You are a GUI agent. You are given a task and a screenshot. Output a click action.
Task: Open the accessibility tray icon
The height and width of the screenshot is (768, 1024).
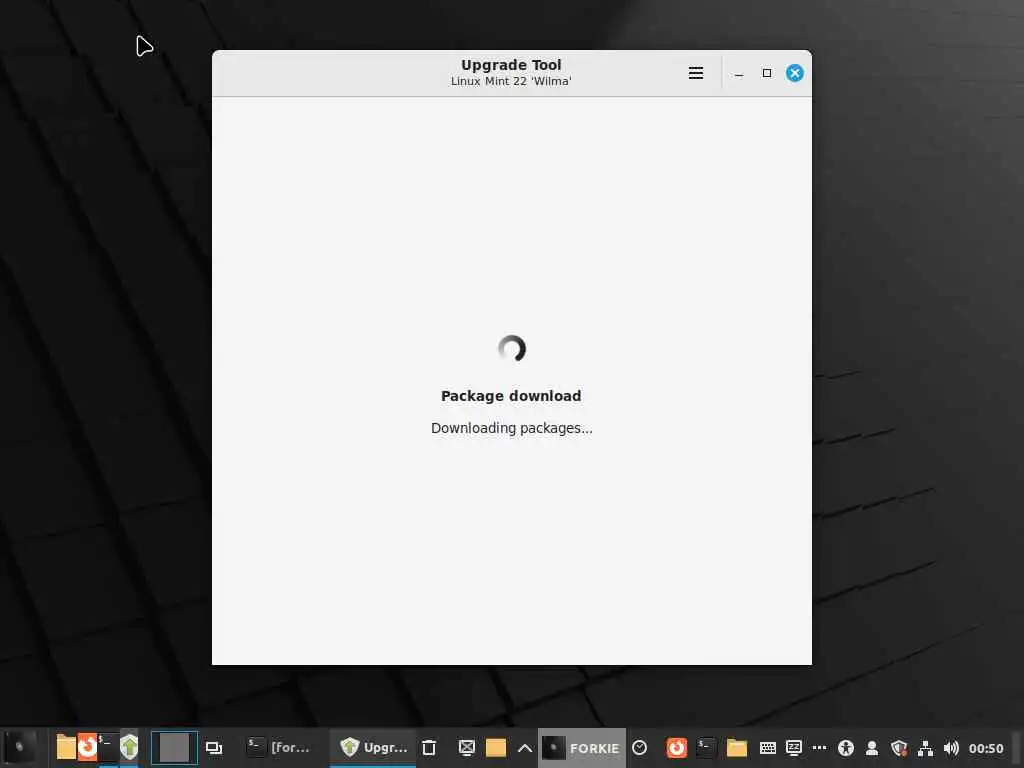pyautogui.click(x=846, y=748)
